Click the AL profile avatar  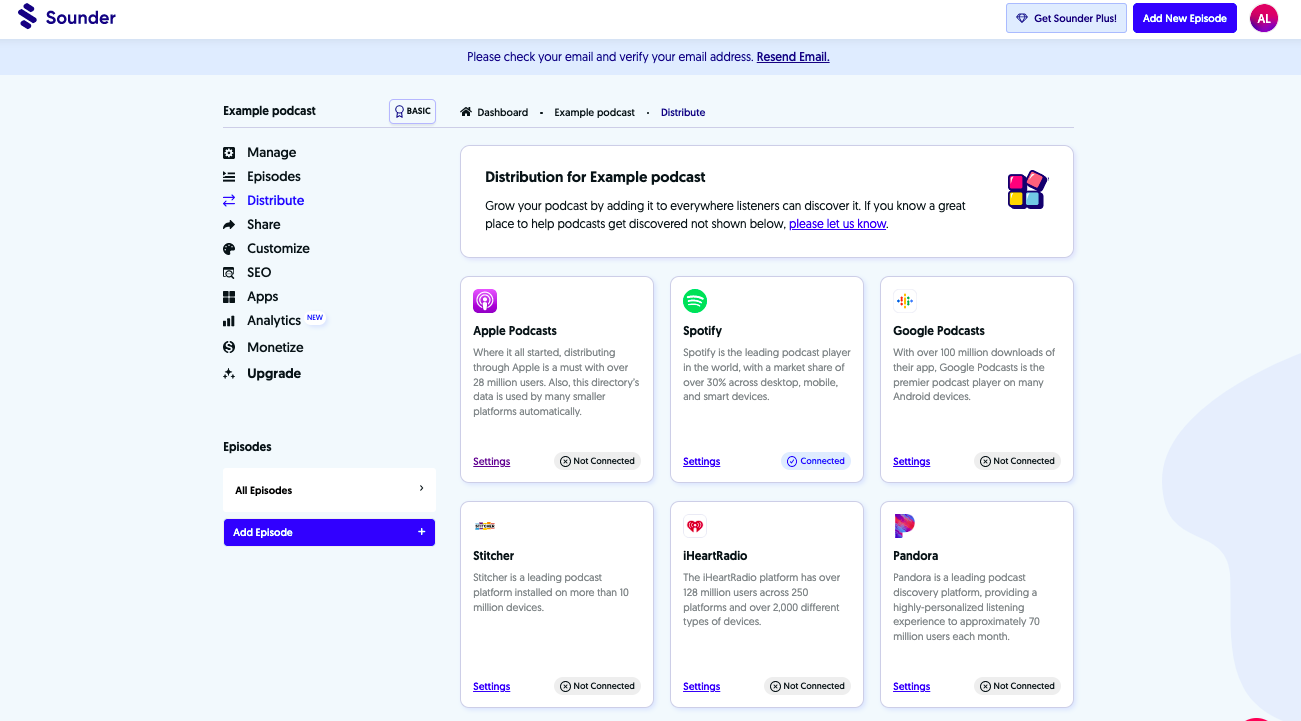point(1263,17)
